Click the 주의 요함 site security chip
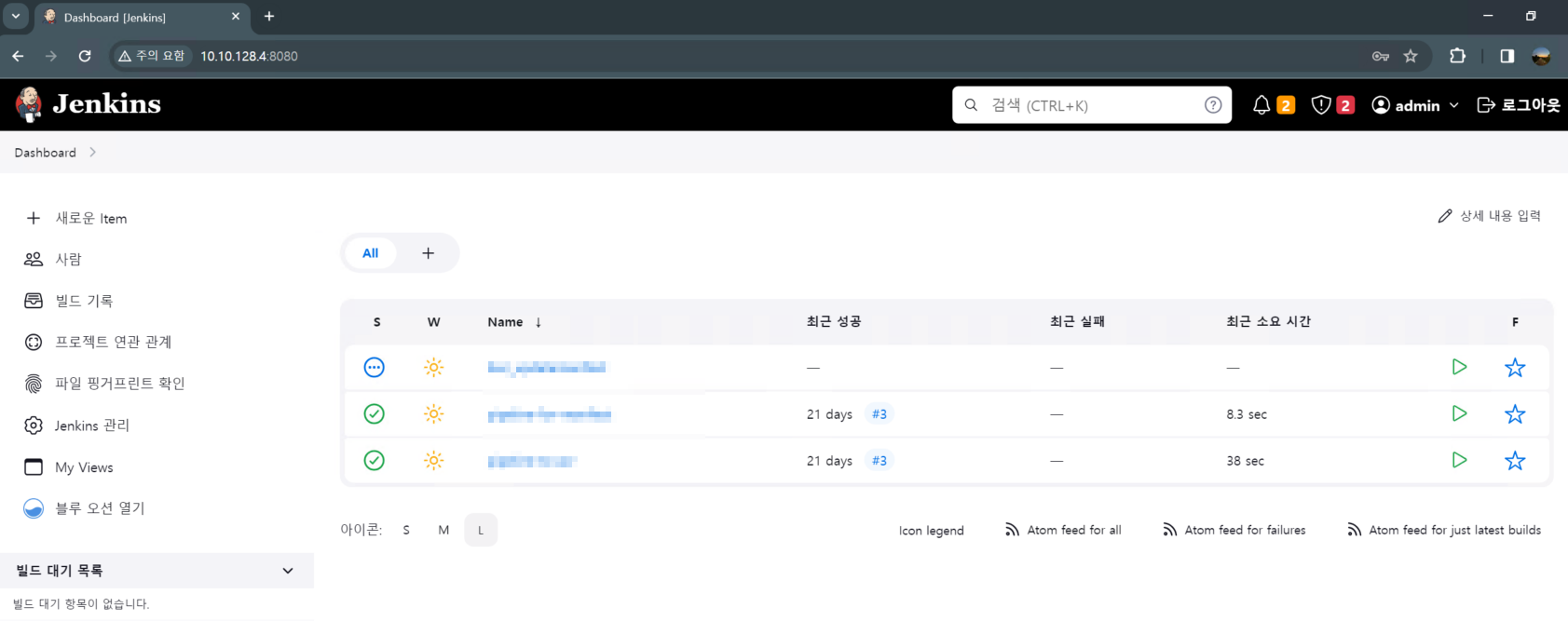Screen dimensions: 1568x635 (152, 56)
